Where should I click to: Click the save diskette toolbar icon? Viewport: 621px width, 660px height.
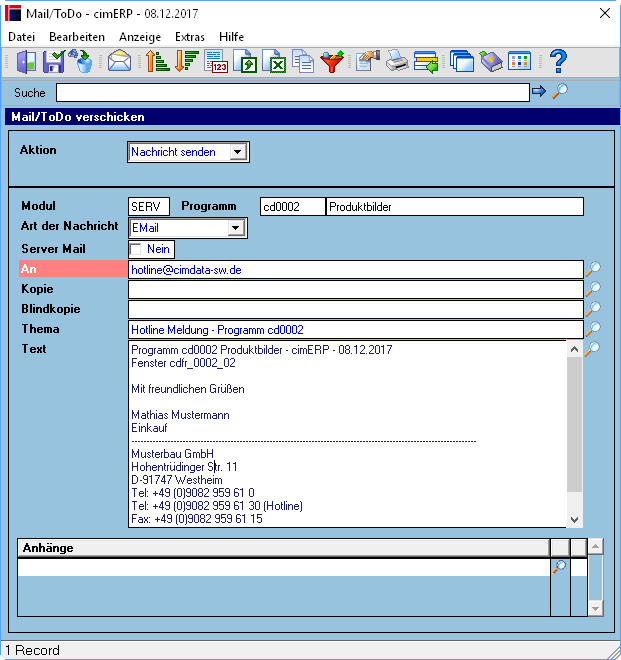tap(54, 61)
